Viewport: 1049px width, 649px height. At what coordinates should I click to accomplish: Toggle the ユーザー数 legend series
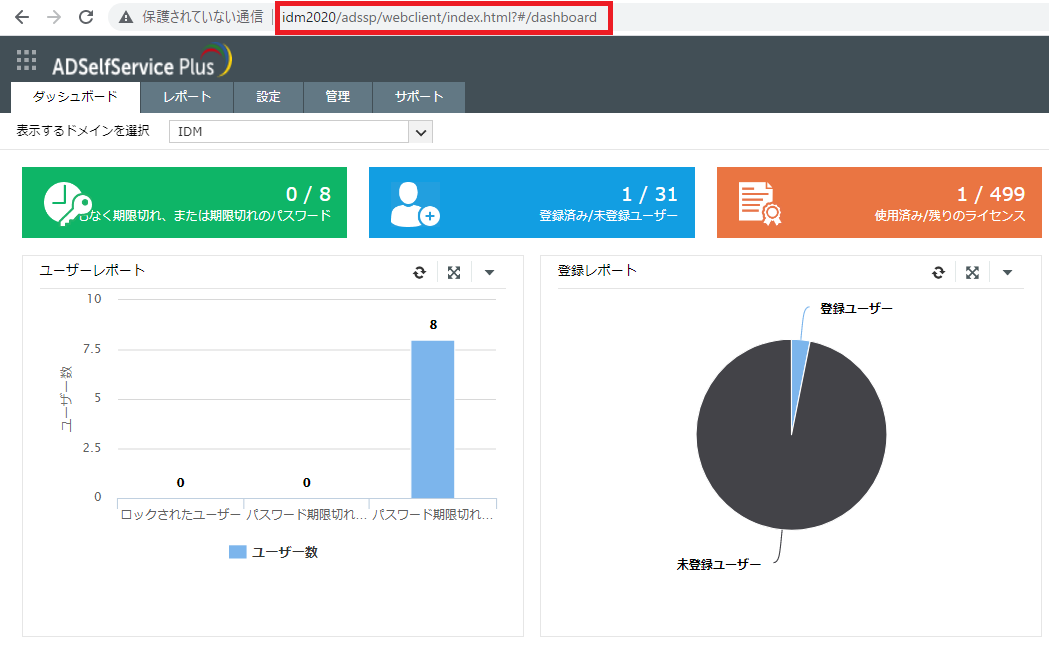pos(273,552)
